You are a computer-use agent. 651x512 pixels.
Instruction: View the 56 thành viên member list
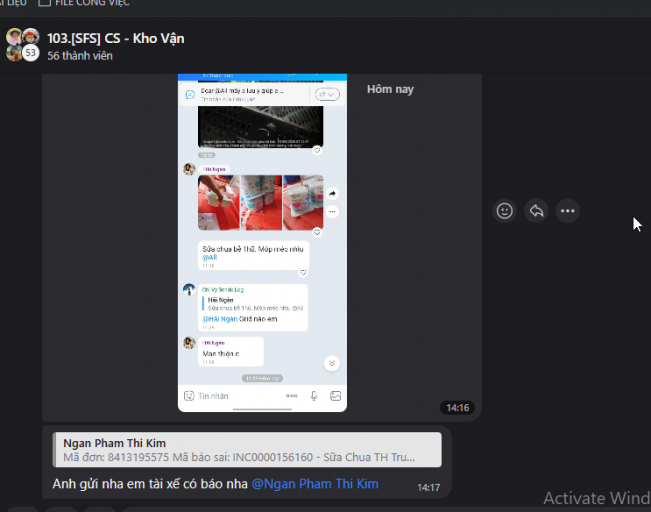pos(80,56)
